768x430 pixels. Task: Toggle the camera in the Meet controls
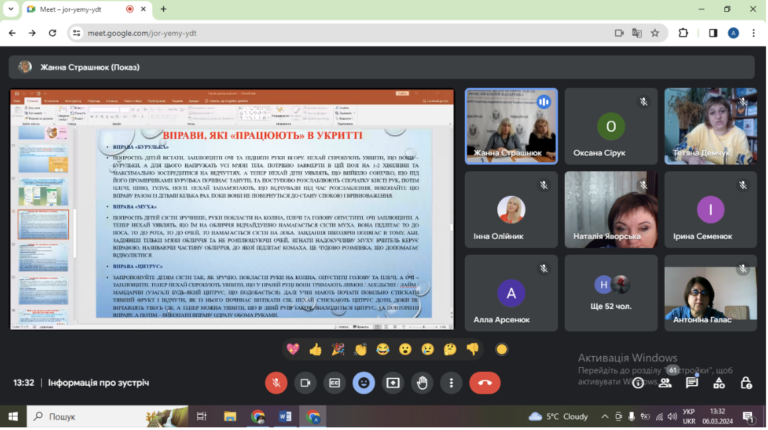305,383
